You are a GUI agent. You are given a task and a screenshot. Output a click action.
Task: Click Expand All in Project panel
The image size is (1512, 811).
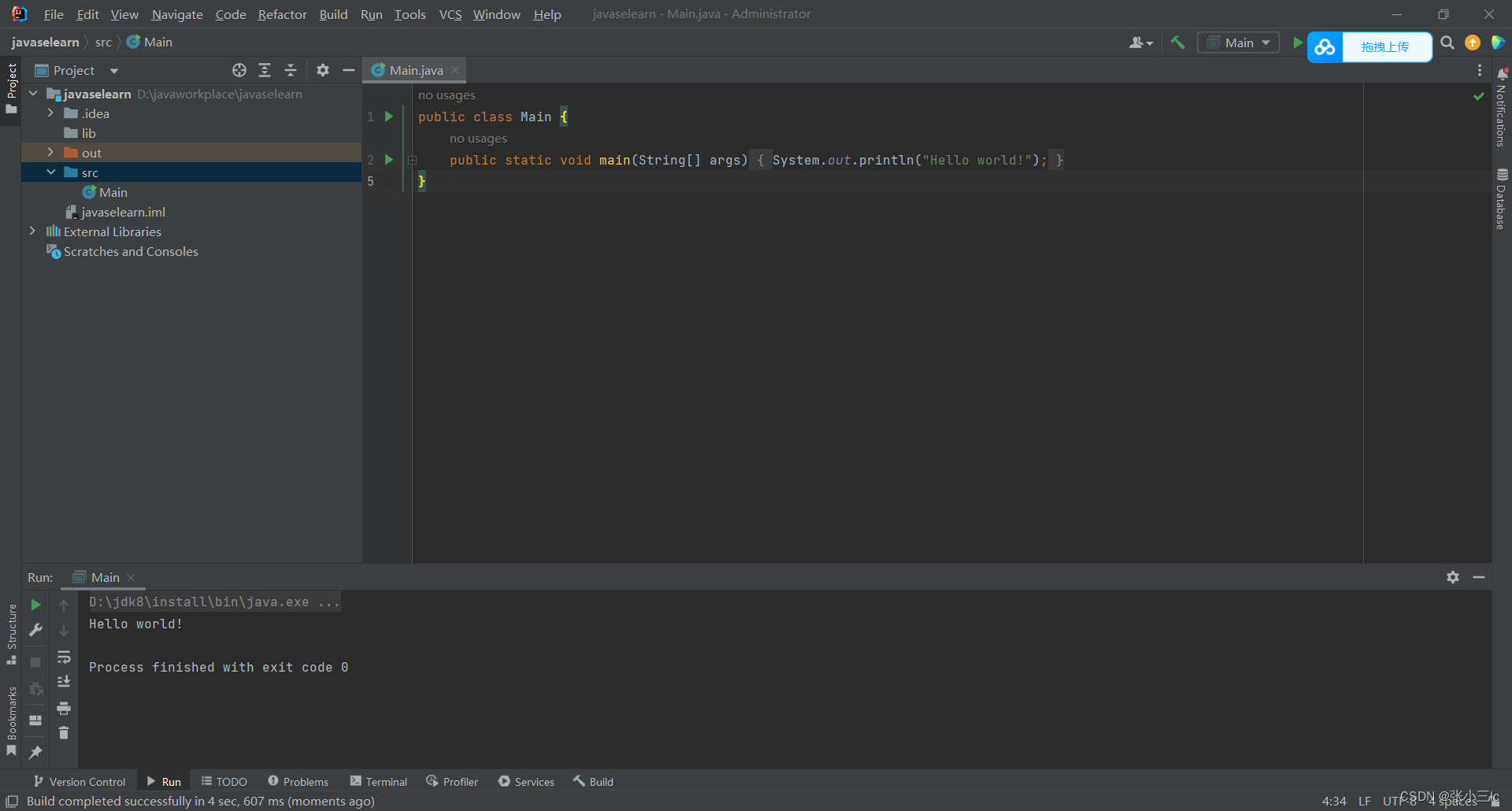265,70
